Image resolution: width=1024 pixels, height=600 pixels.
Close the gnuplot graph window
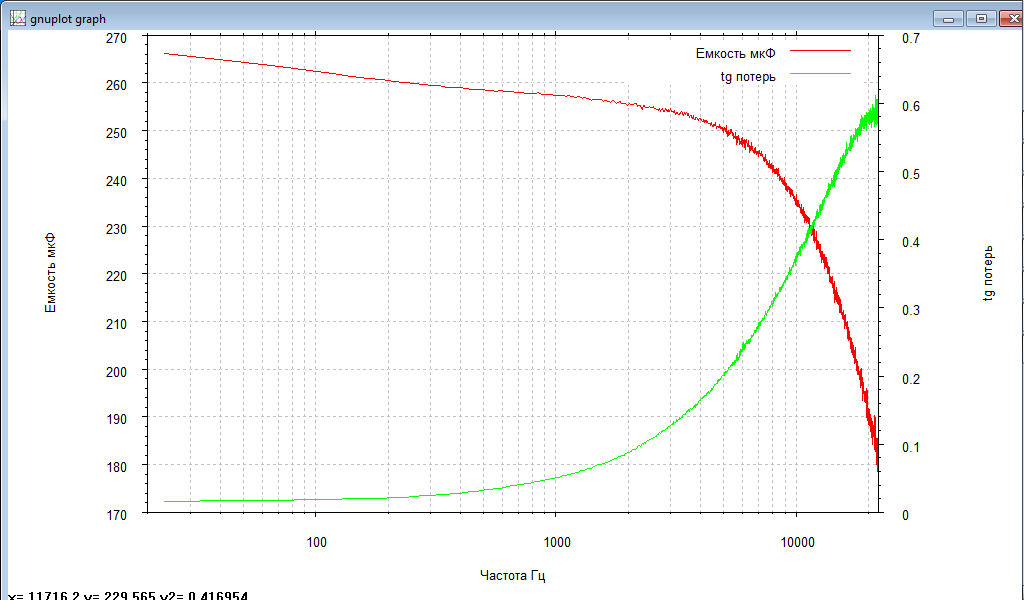1012,19
